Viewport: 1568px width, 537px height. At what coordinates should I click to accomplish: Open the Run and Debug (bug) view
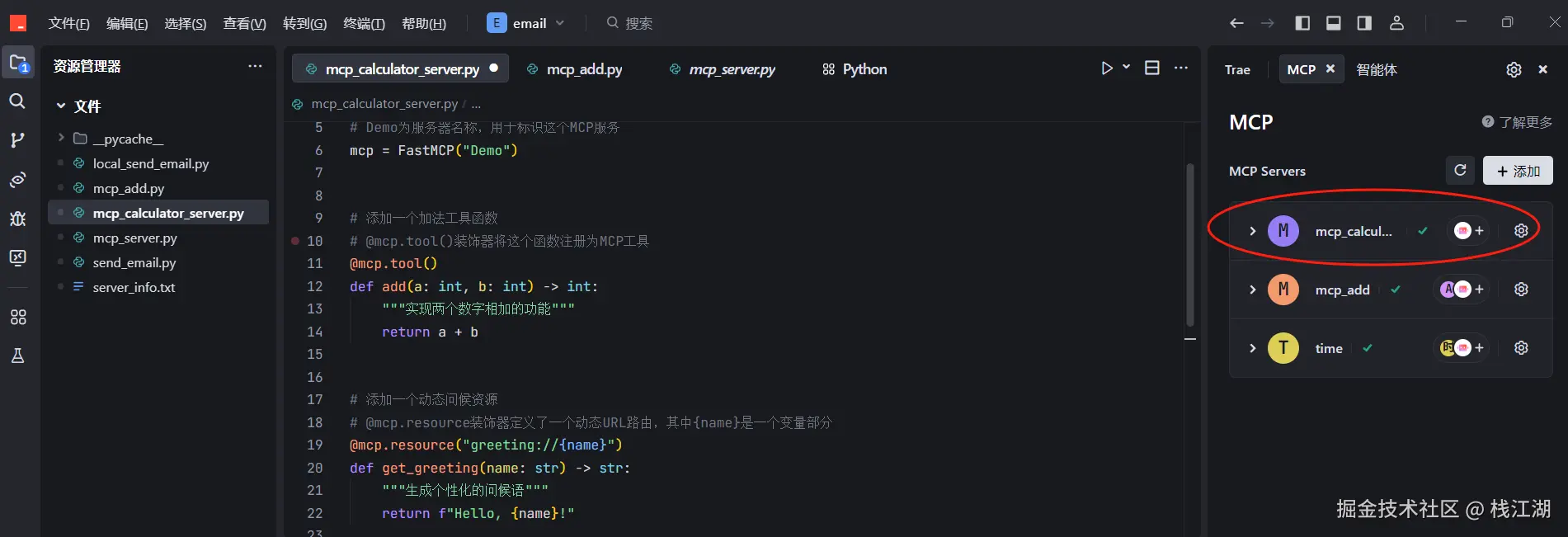tap(17, 219)
